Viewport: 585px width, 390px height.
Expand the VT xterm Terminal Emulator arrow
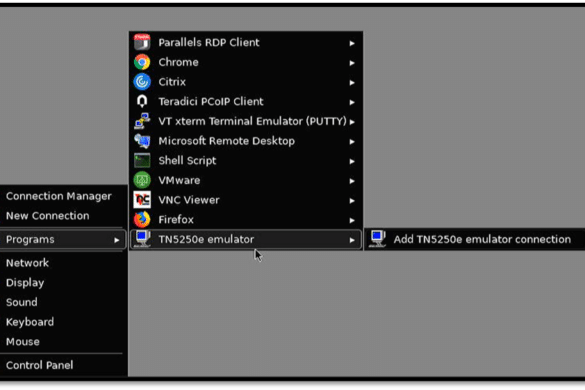click(352, 122)
